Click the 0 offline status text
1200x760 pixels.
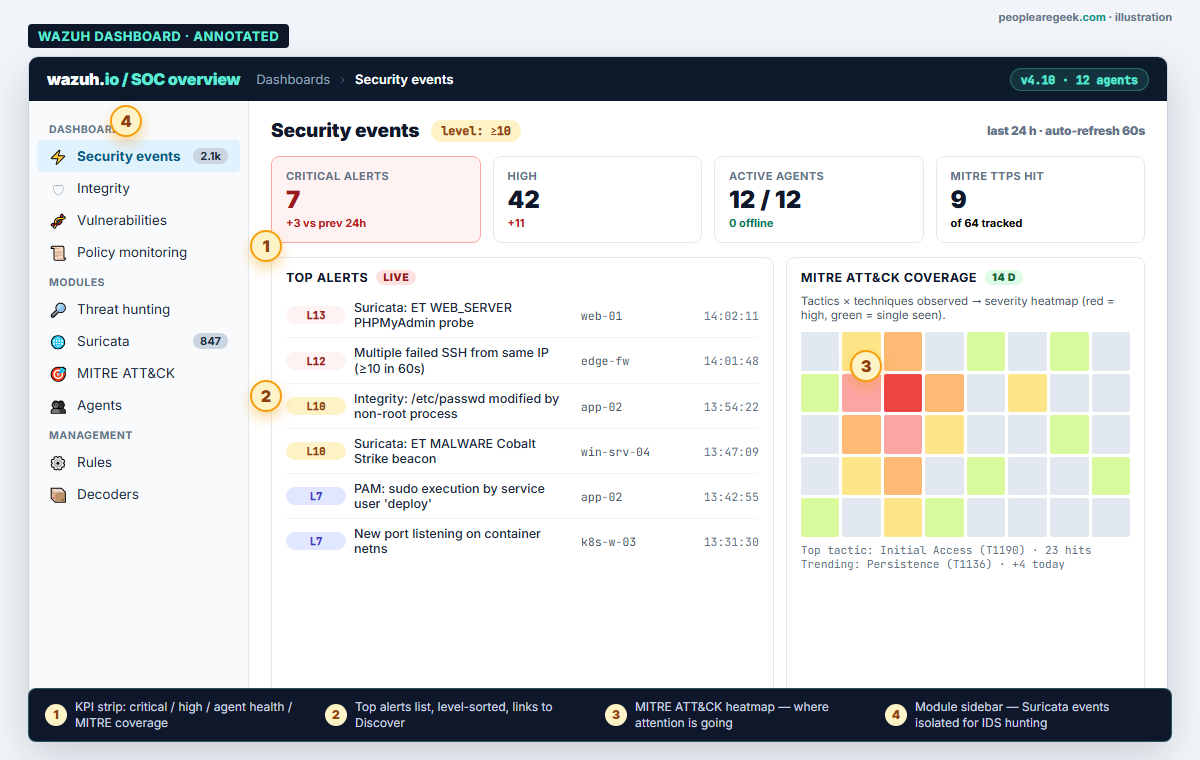(751, 223)
